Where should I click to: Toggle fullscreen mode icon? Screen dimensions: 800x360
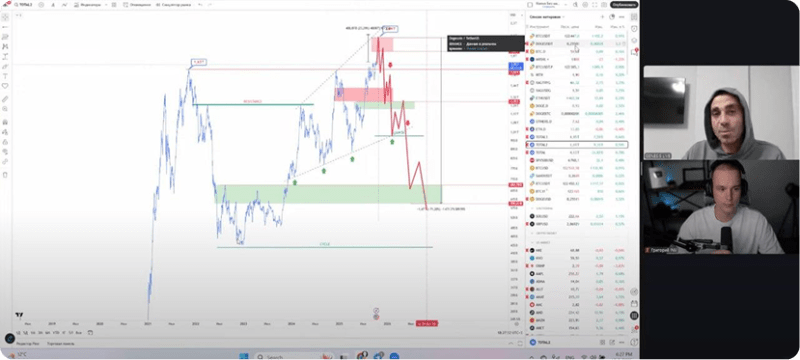pos(594,5)
